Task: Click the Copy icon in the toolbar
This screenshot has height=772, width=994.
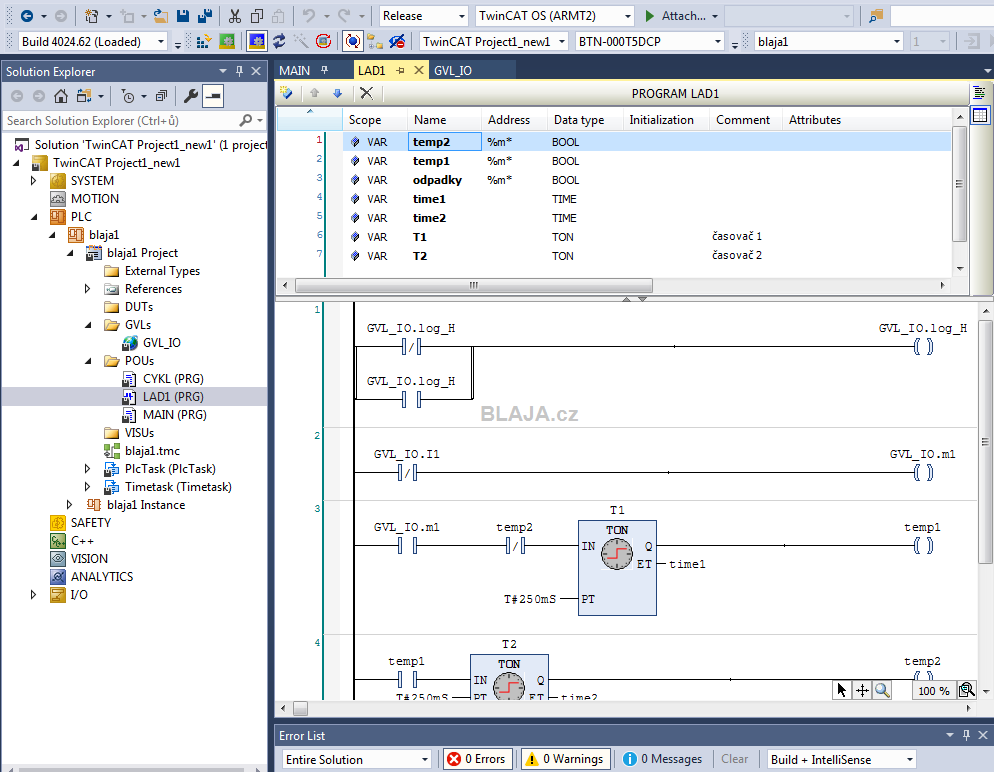Action: (x=257, y=16)
